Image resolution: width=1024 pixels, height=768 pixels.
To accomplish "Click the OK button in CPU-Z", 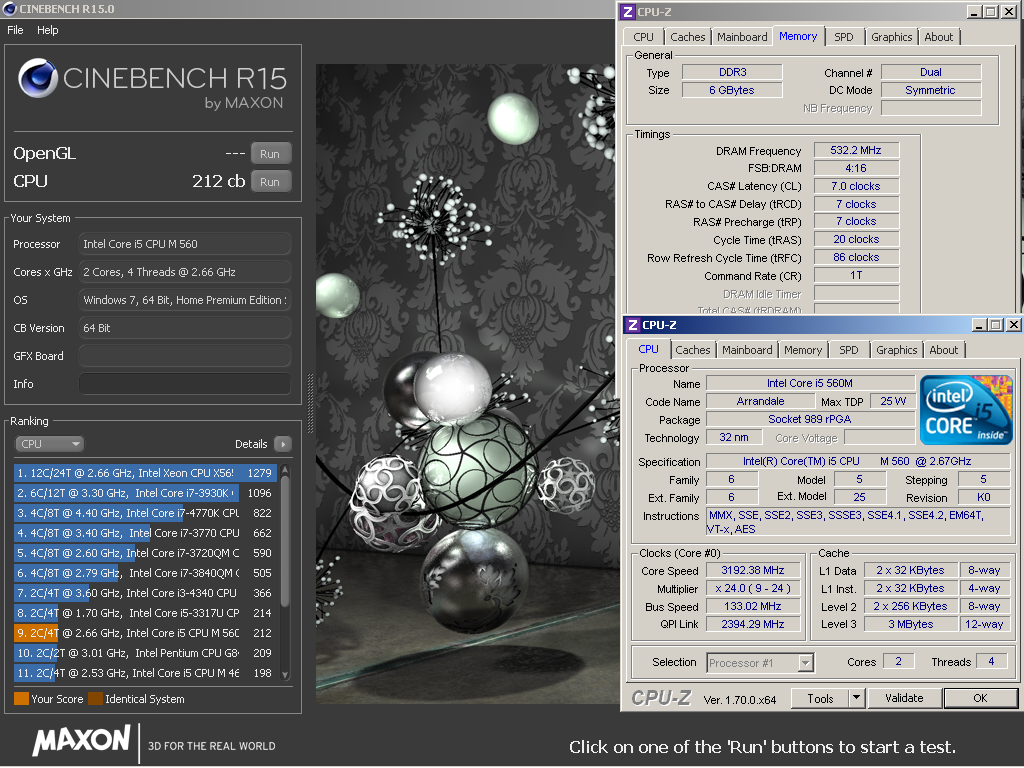I will point(980,699).
